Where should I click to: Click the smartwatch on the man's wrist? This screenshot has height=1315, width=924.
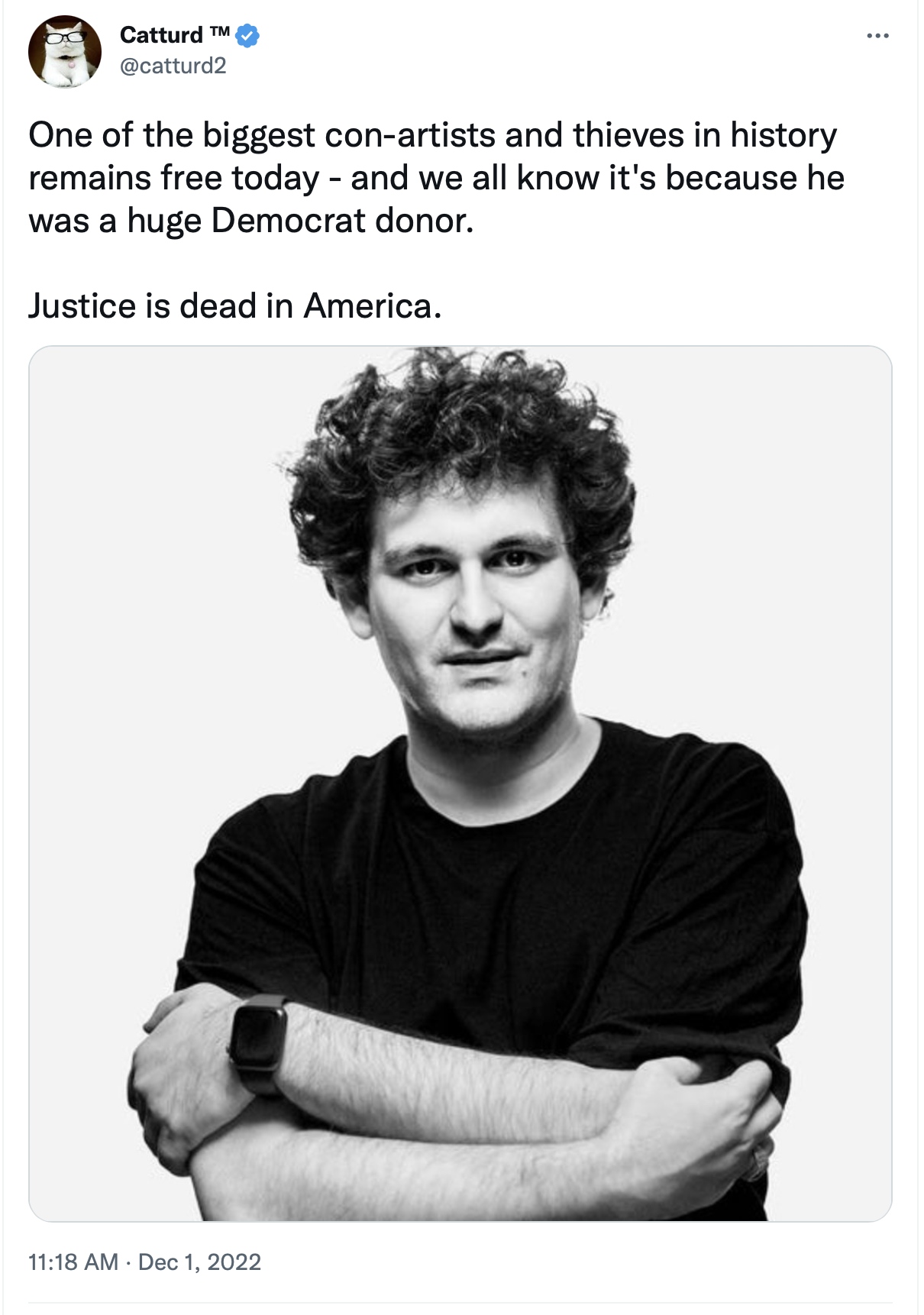[x=258, y=1043]
